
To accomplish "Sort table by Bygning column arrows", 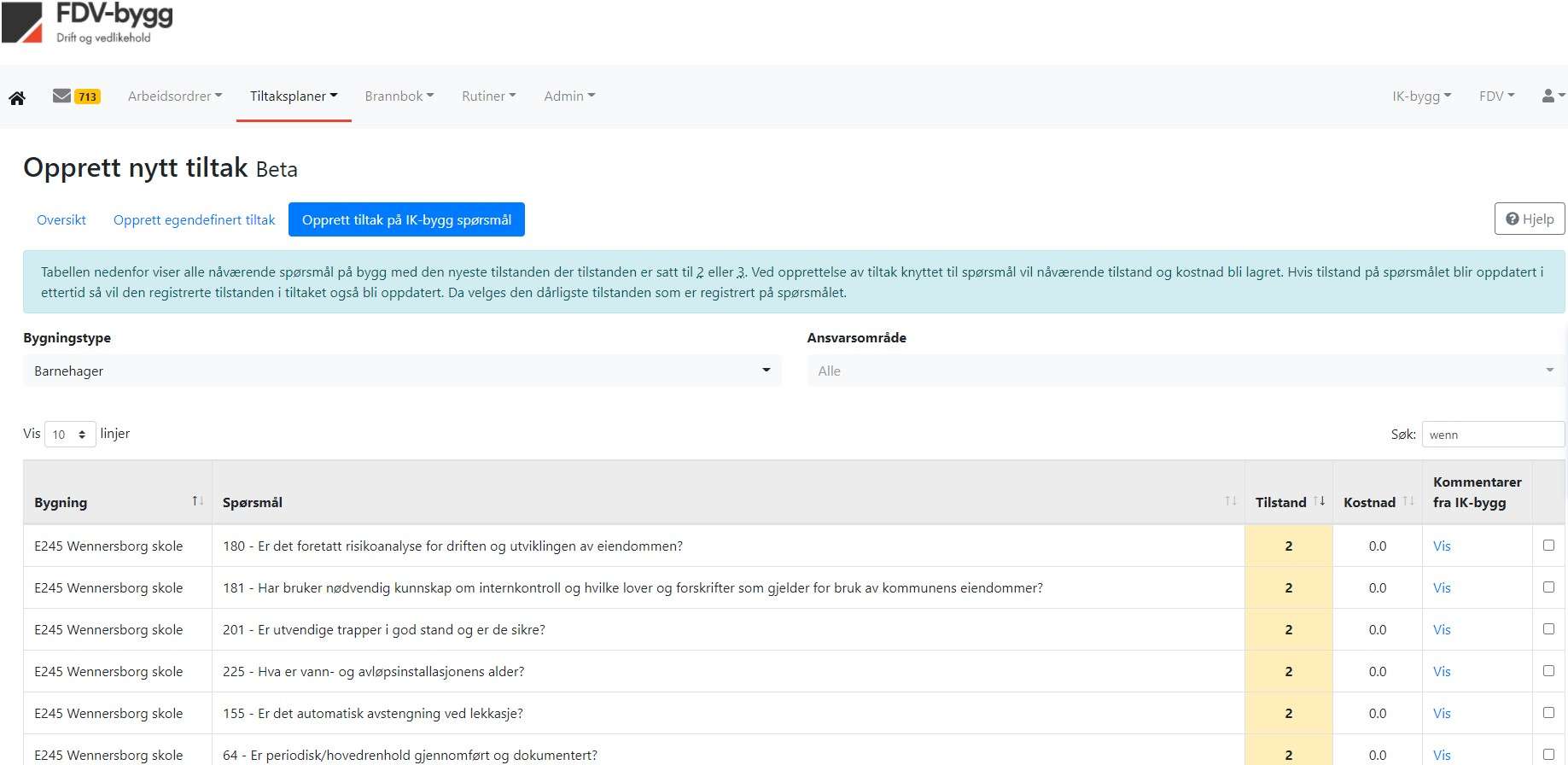I will [197, 501].
